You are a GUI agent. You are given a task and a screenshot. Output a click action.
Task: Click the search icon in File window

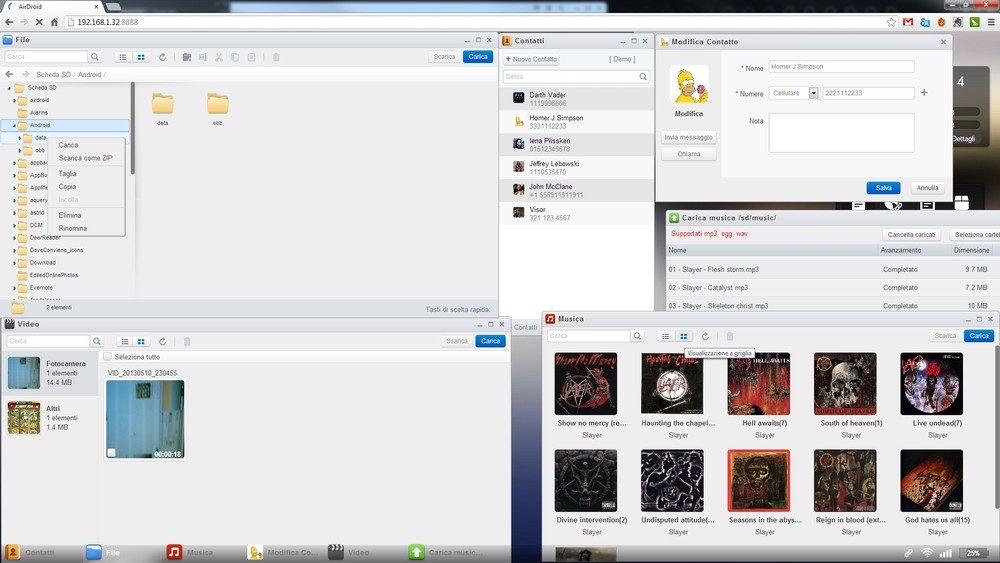tap(95, 57)
